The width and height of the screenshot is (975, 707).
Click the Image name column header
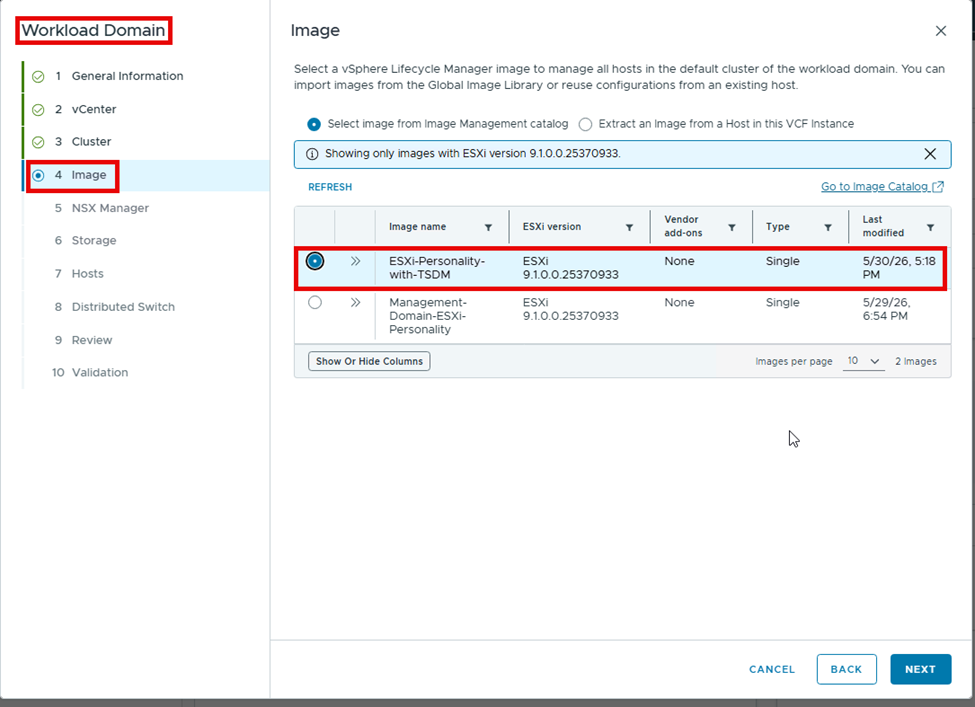(x=417, y=227)
